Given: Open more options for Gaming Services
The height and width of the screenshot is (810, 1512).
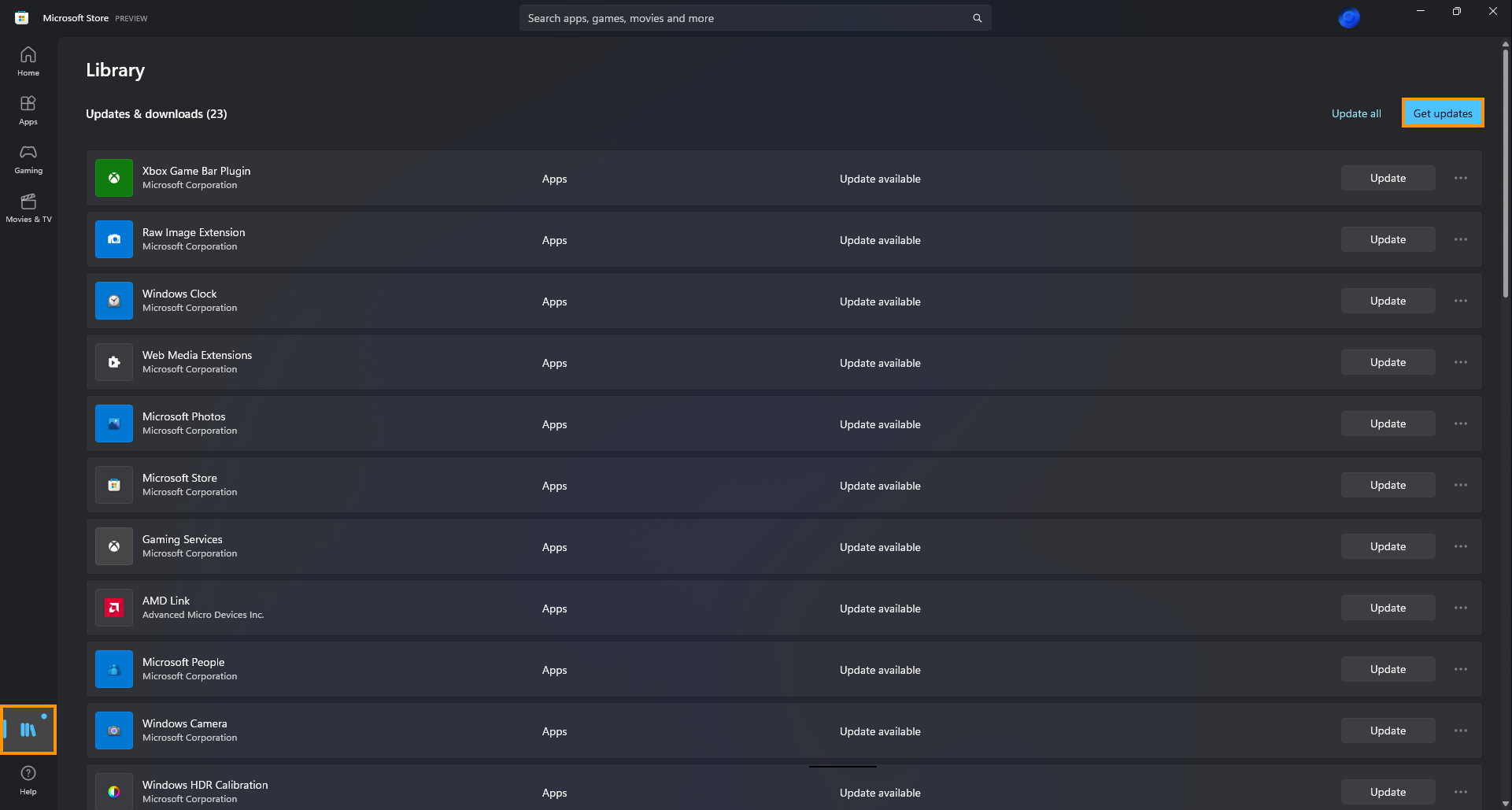Looking at the screenshot, I should [x=1461, y=546].
